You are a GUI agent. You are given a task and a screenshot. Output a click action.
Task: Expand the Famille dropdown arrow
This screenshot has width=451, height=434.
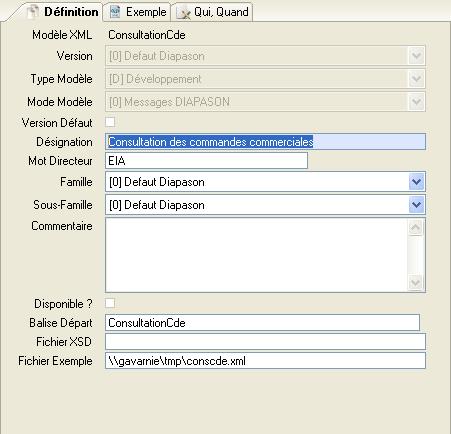click(x=416, y=182)
